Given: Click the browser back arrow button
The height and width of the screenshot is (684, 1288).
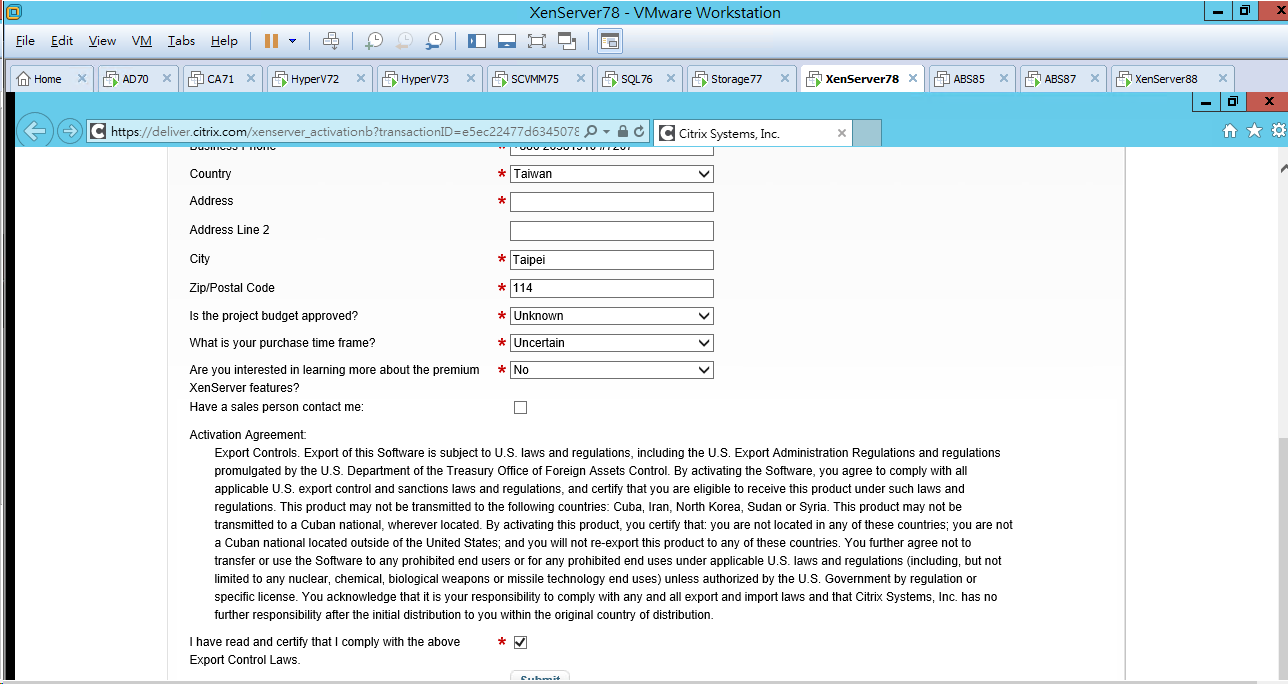Looking at the screenshot, I should (x=36, y=131).
